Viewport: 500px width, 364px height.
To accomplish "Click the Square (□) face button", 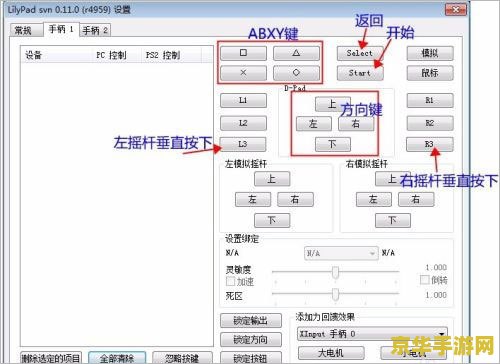I will click(x=243, y=53).
